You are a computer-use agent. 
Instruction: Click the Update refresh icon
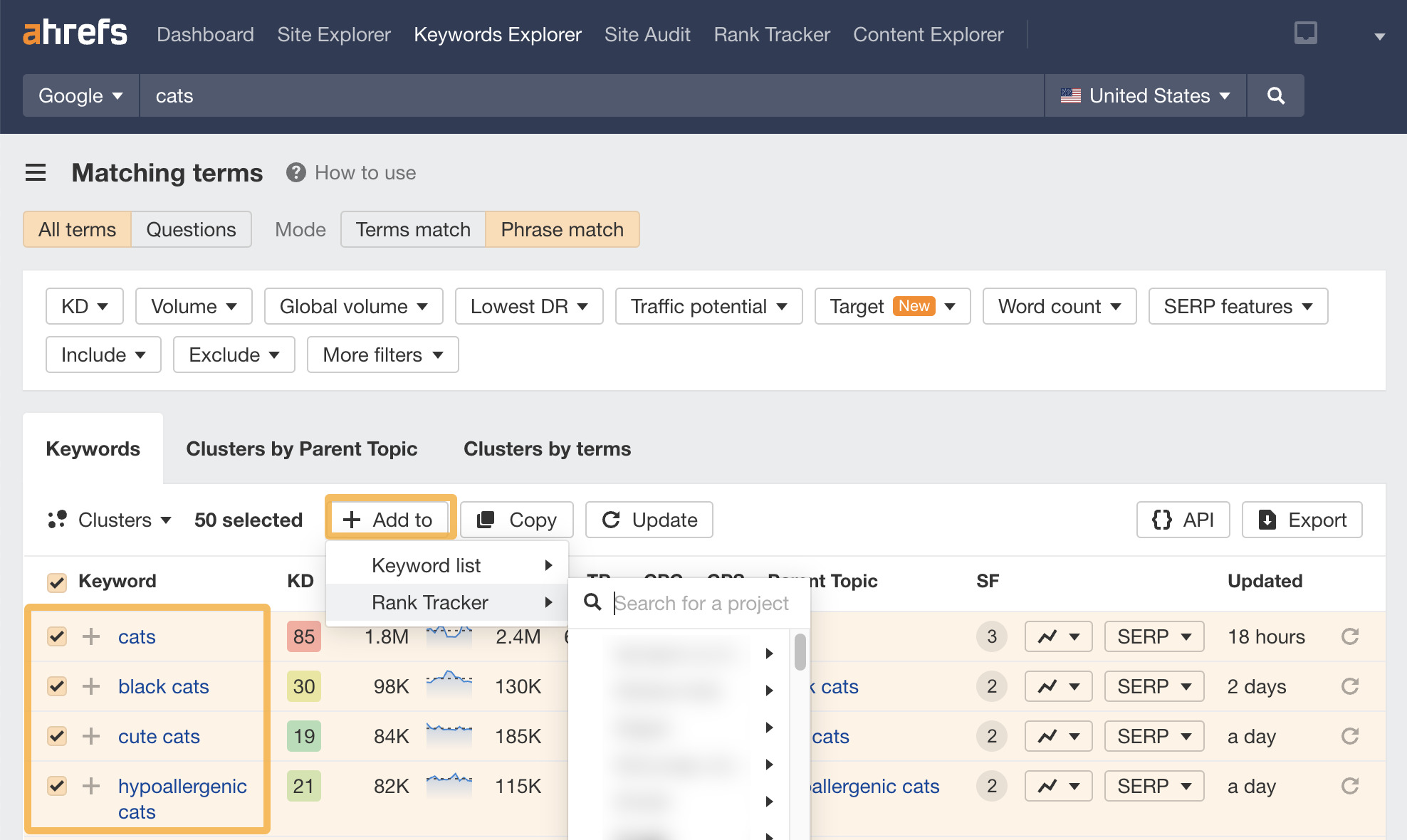[612, 520]
